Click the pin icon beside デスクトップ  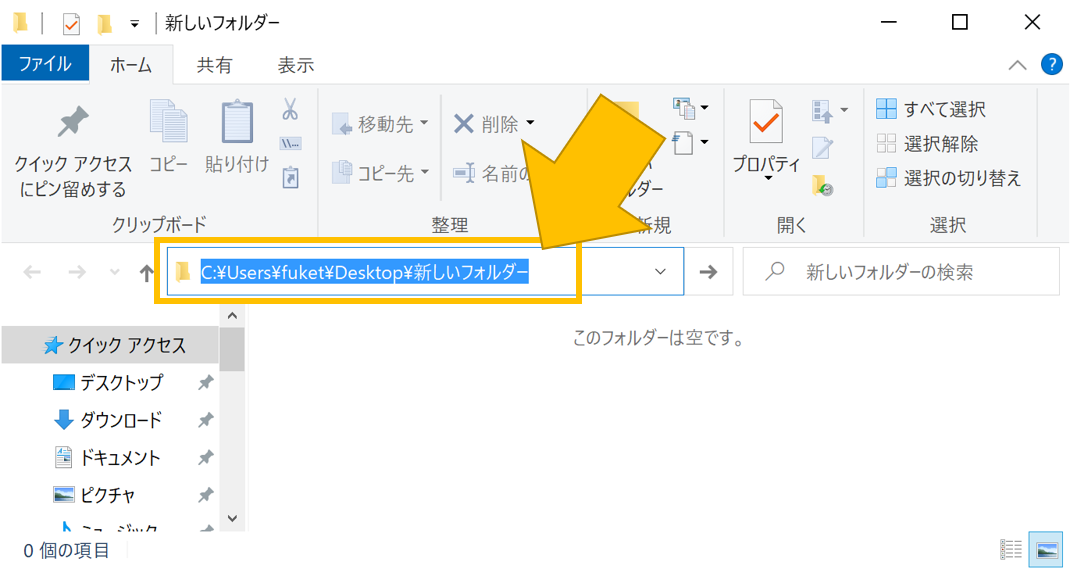point(205,383)
